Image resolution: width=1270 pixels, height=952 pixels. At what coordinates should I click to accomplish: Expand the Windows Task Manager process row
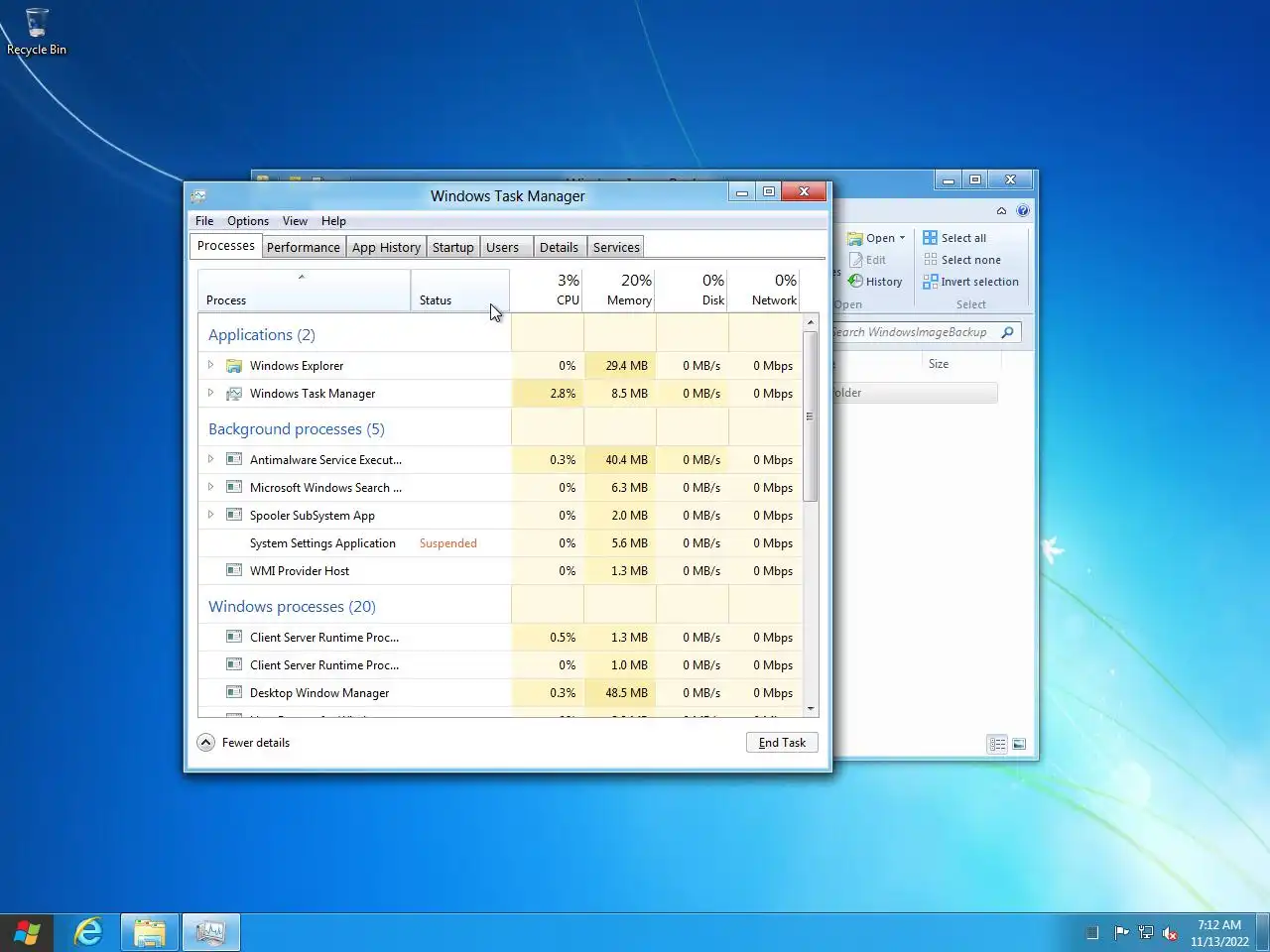(x=210, y=394)
